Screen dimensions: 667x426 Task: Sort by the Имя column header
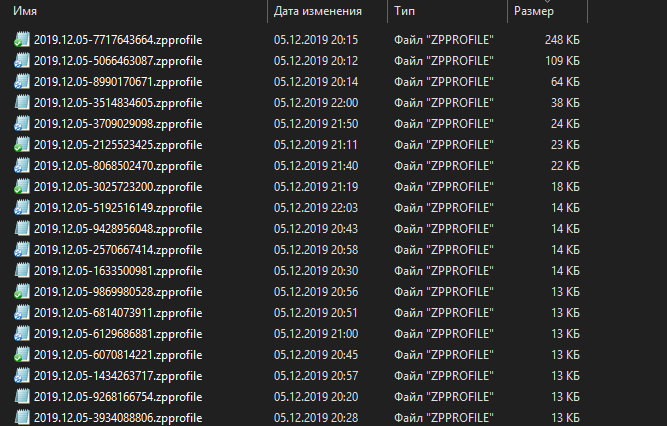pos(25,11)
